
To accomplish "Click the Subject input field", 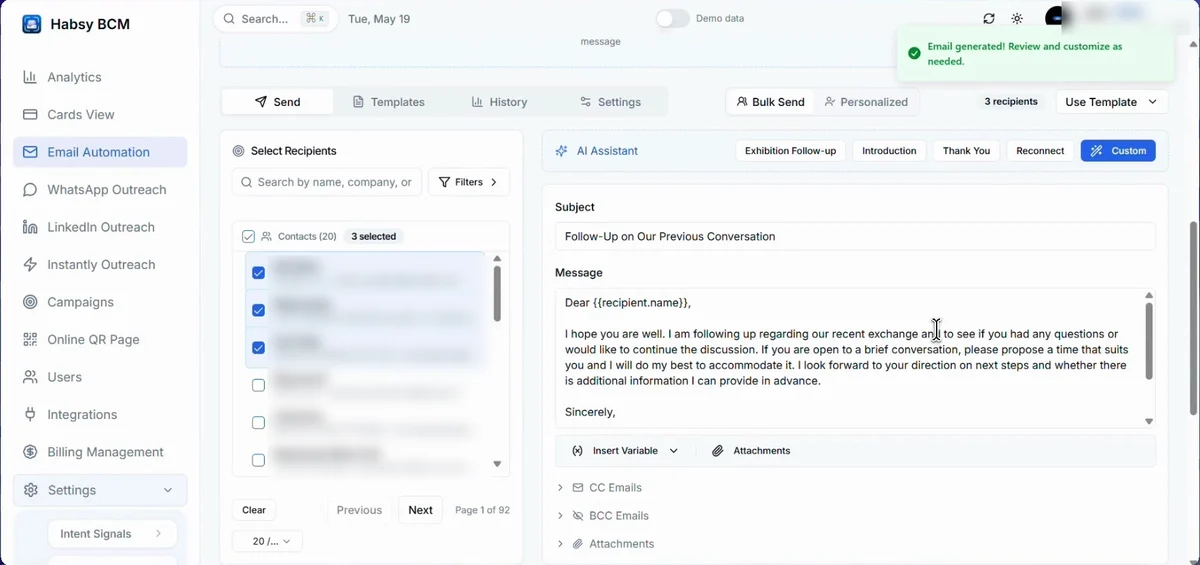I will pos(855,237).
